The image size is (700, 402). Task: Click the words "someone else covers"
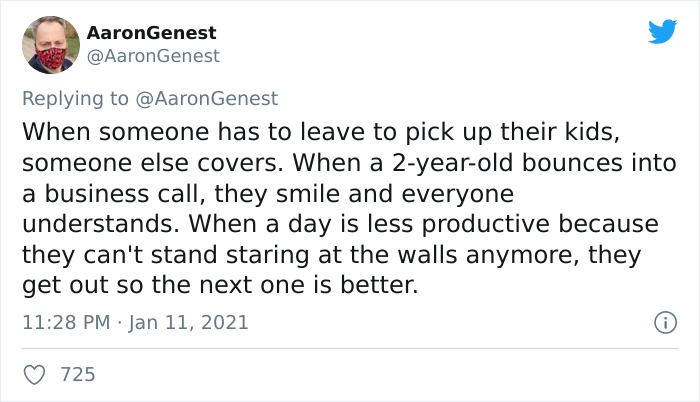[x=153, y=163]
